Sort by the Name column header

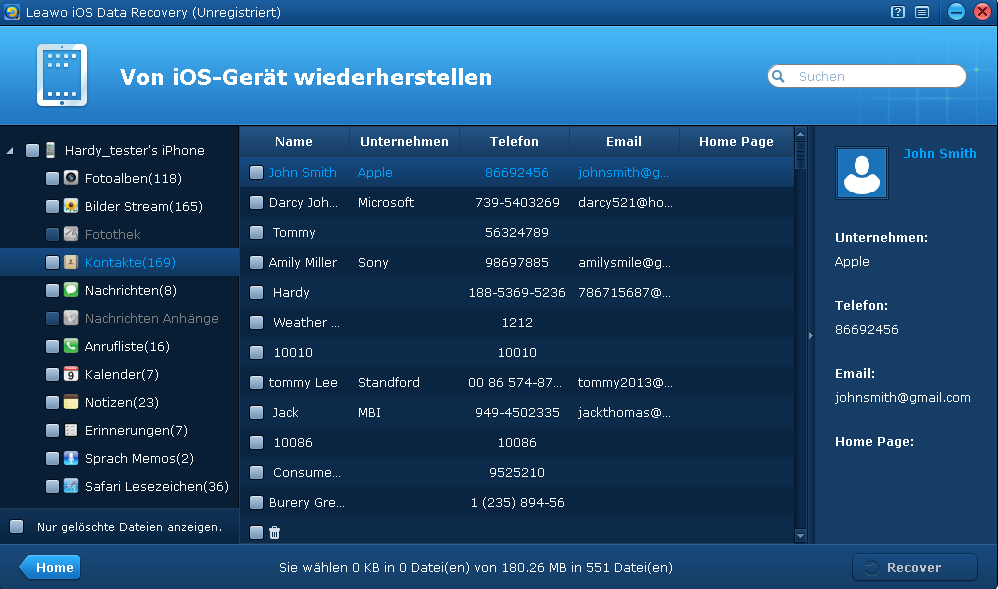294,141
